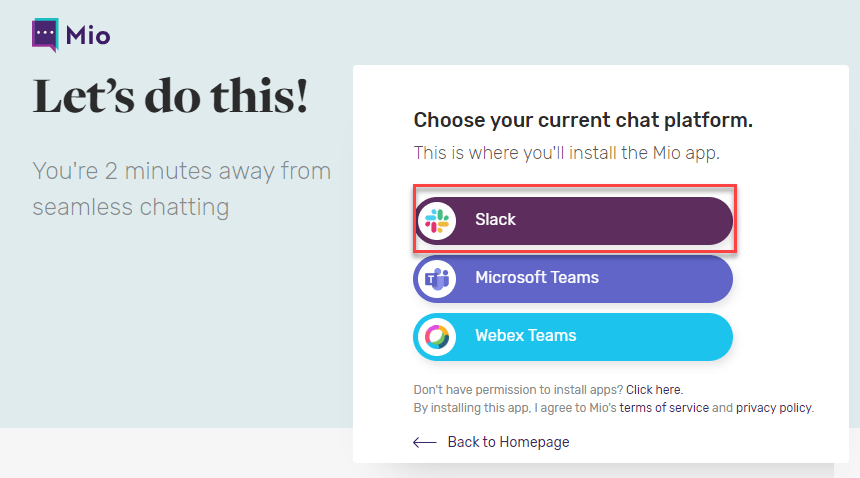The height and width of the screenshot is (478, 860).
Task: Open Mio's terms of service link
Action: point(664,408)
